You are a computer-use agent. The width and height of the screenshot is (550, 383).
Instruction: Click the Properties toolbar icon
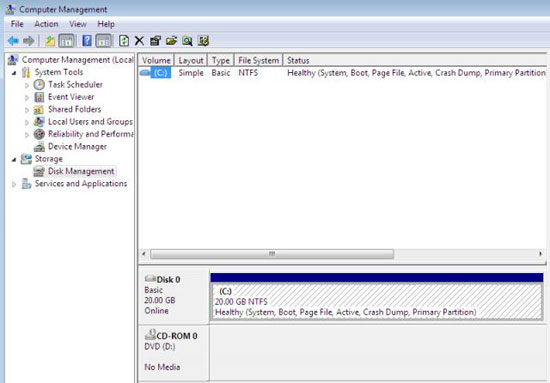coord(155,41)
